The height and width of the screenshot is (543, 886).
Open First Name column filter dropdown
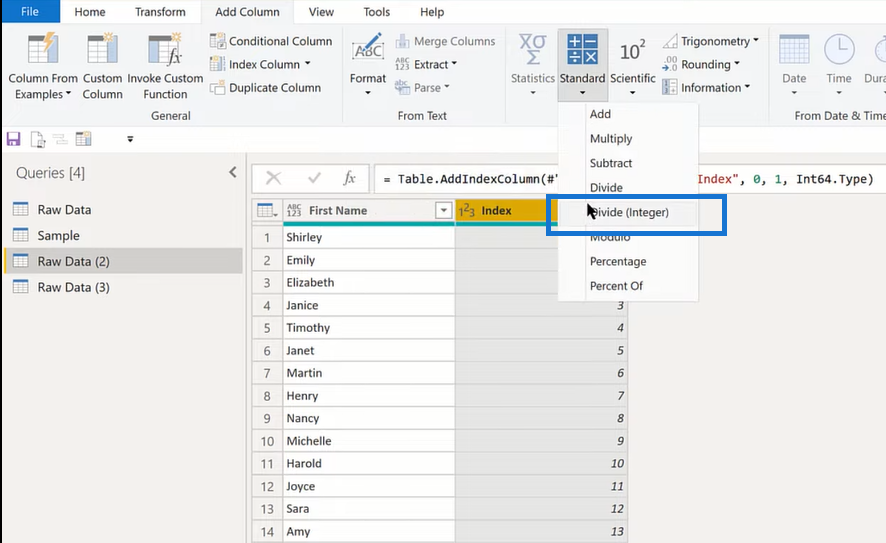(444, 211)
